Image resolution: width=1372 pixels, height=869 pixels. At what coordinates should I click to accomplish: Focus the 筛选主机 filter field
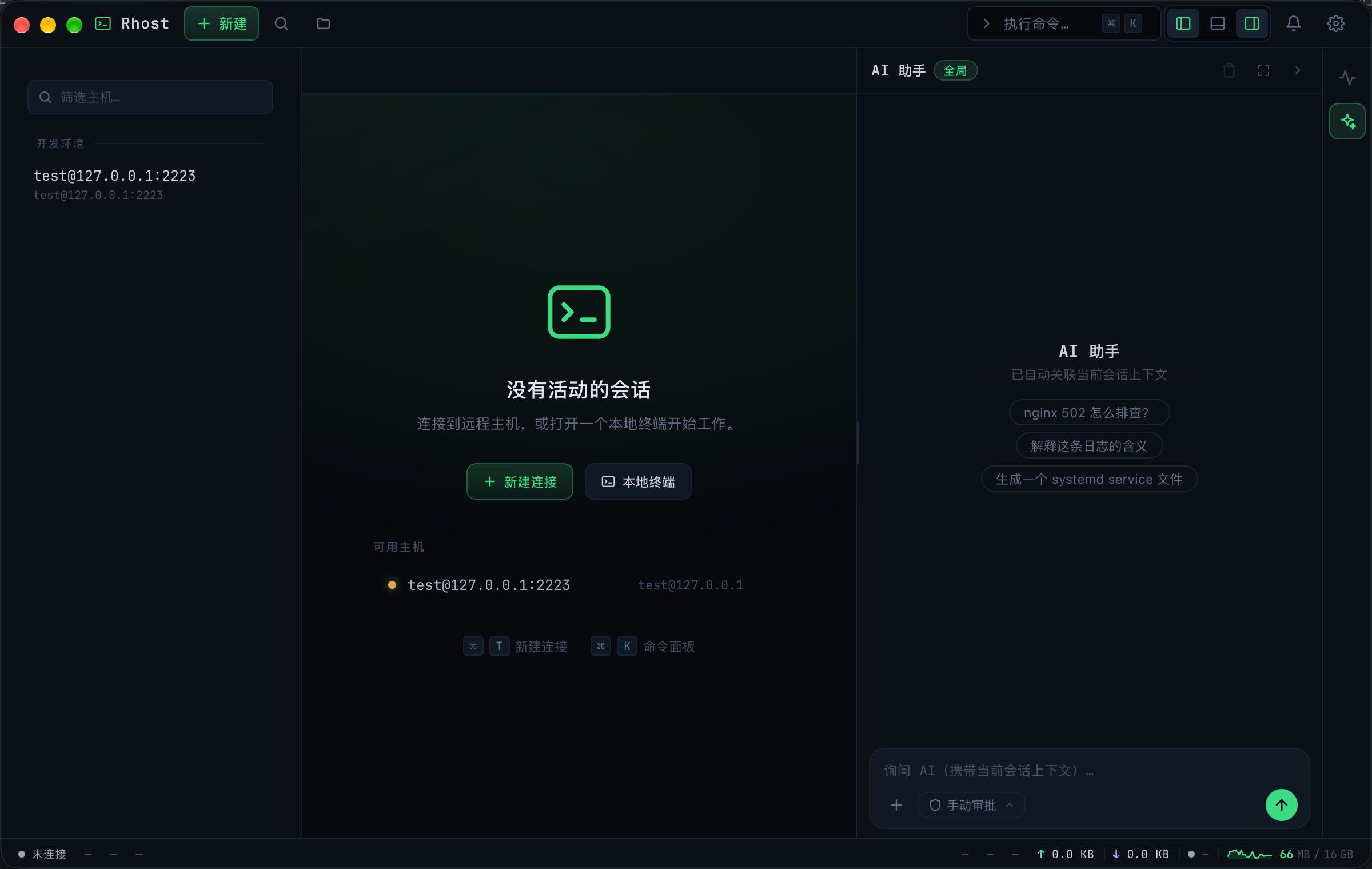tap(150, 97)
